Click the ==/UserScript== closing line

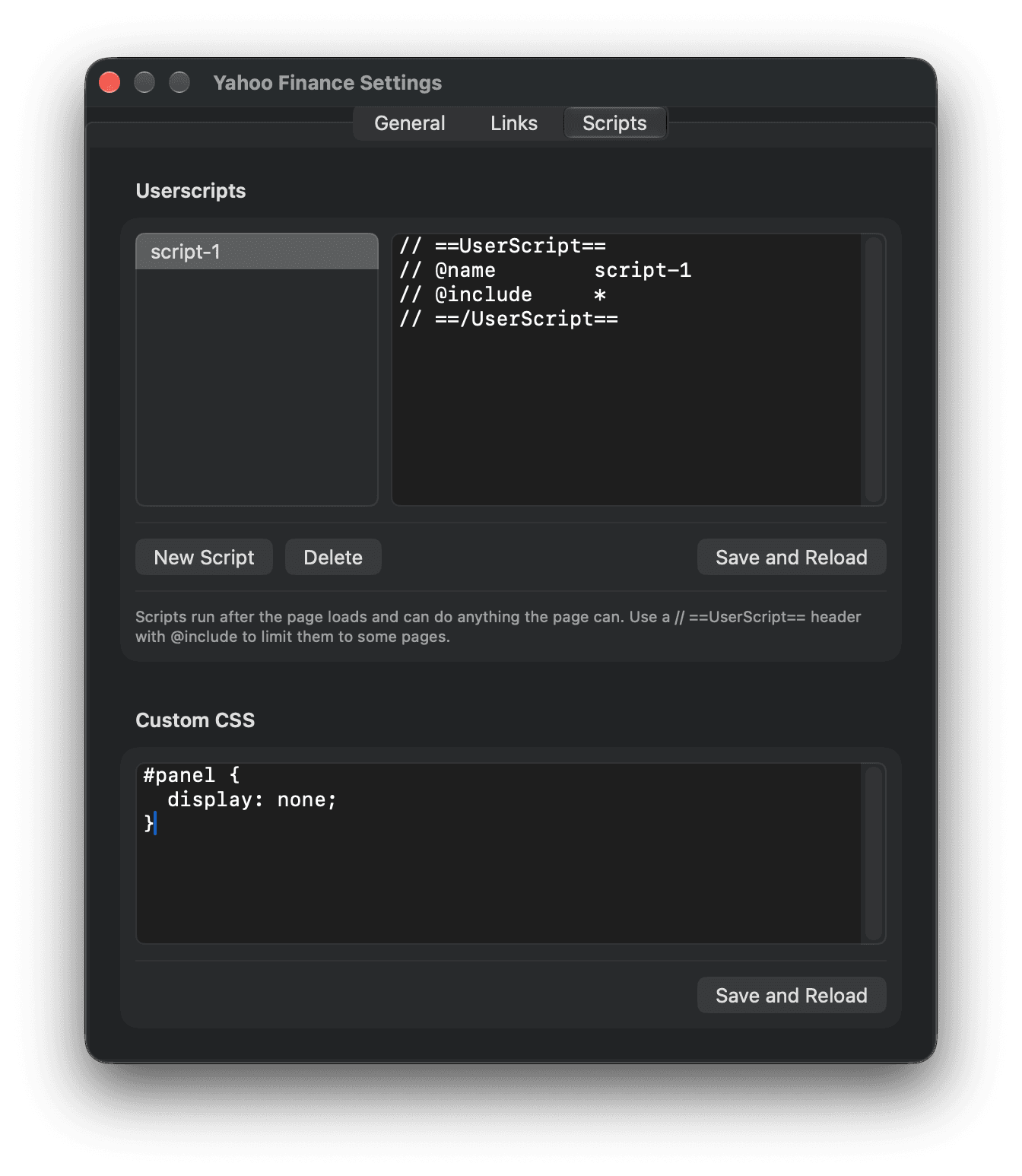(509, 319)
